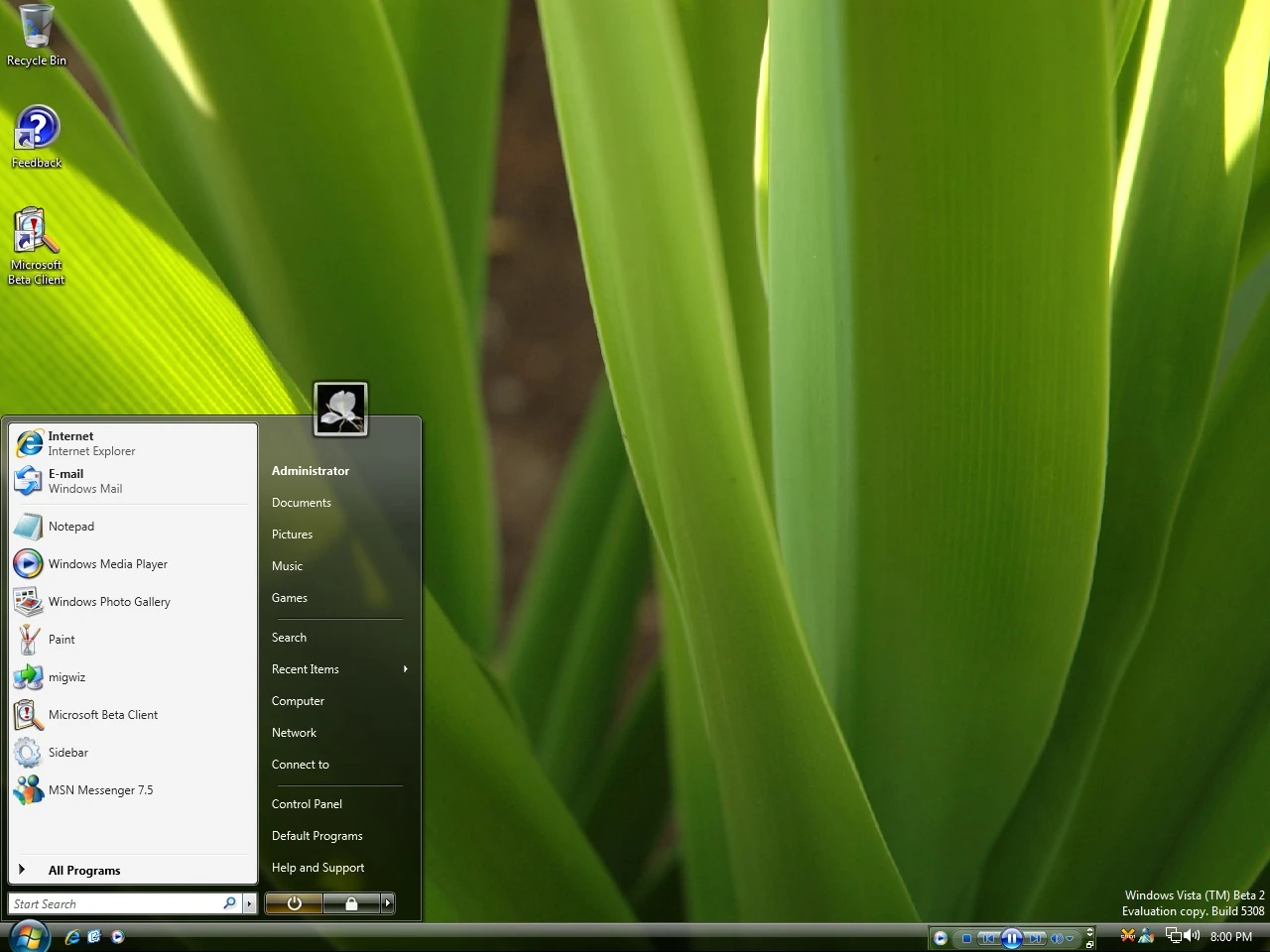Pause playback in the taskbar media player
1270x952 pixels.
coord(1011,938)
